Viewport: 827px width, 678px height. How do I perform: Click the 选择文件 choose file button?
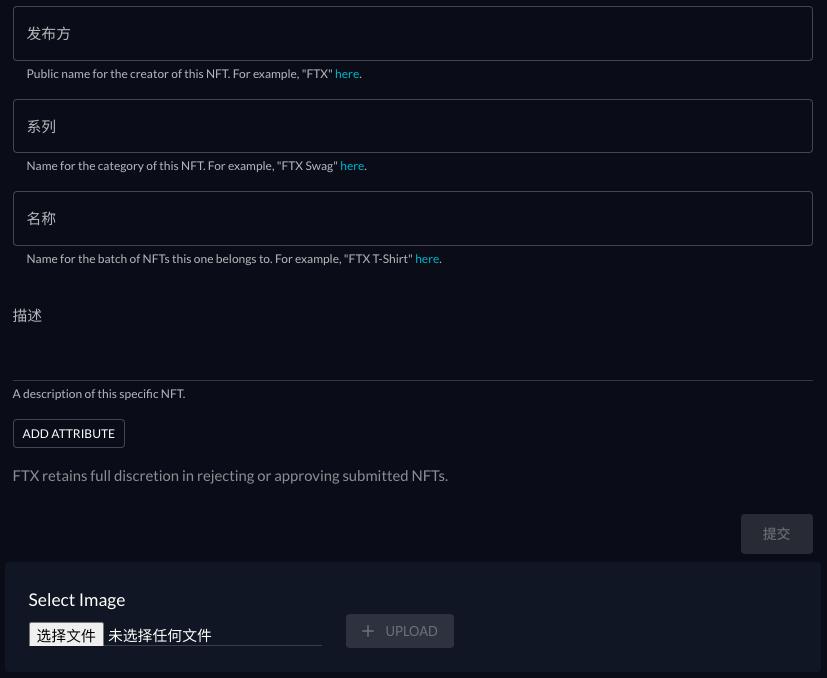pyautogui.click(x=66, y=635)
